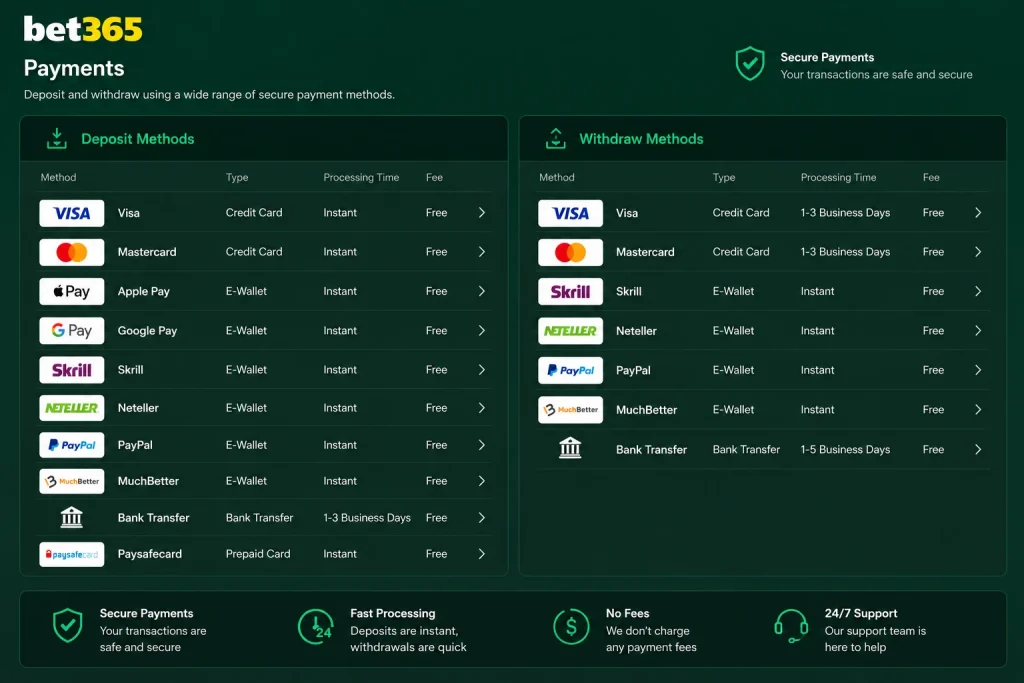This screenshot has height=683, width=1024.
Task: Expand the Paysafecard row chevron
Action: (x=482, y=554)
